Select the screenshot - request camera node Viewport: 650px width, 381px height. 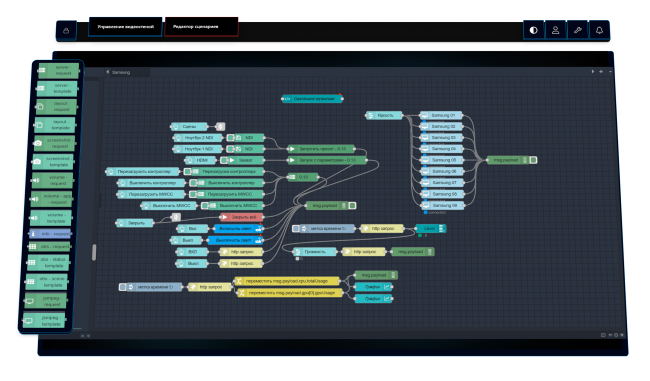tap(55, 143)
